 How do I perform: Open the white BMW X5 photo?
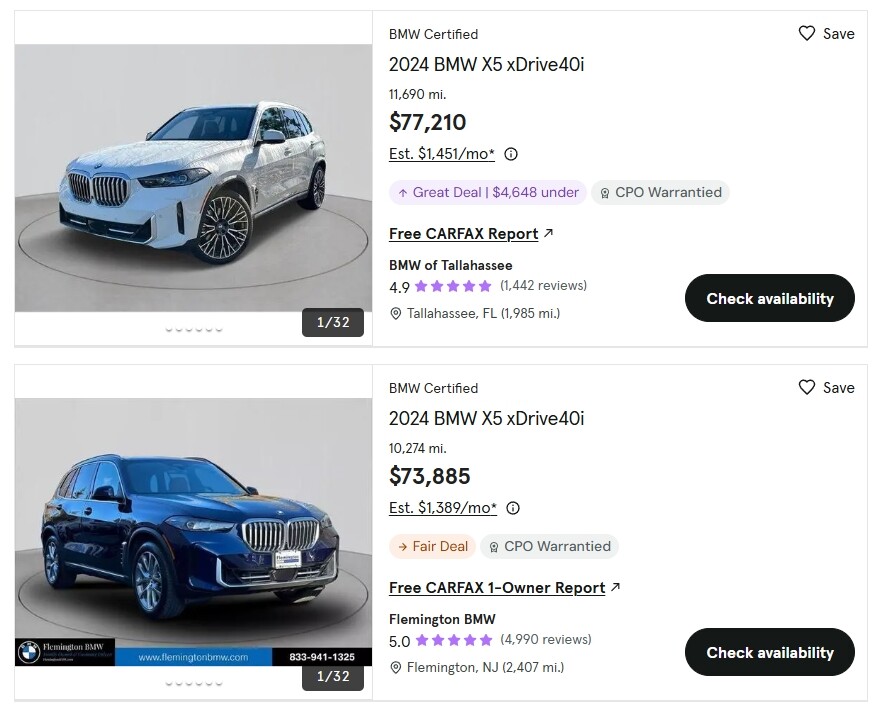click(x=193, y=180)
